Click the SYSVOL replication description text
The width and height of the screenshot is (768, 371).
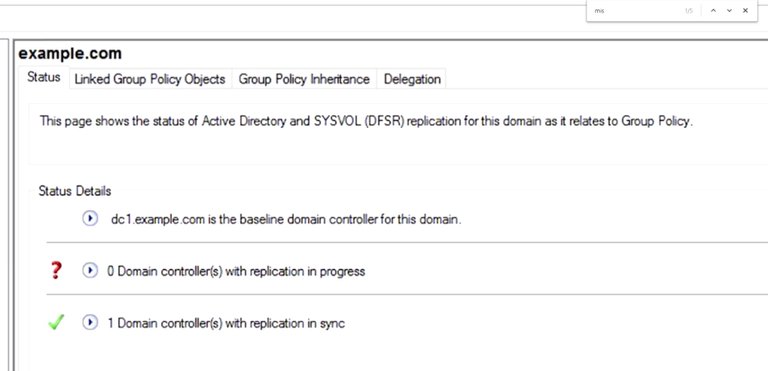tap(366, 121)
